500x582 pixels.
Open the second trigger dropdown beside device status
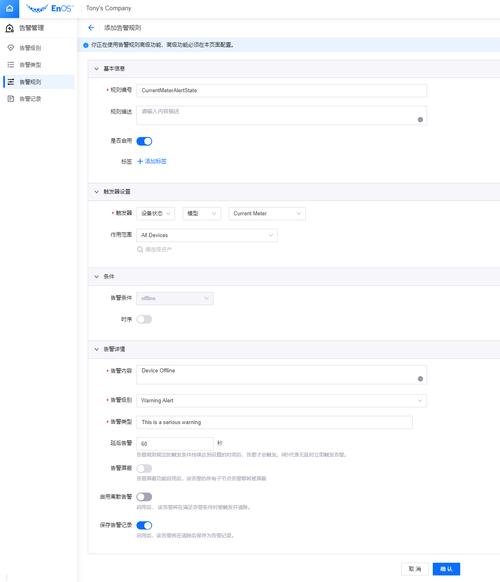pyautogui.click(x=202, y=213)
